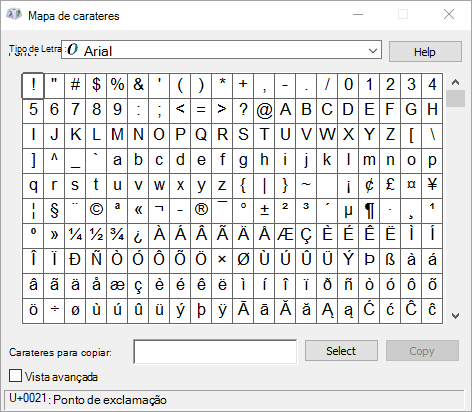The width and height of the screenshot is (472, 412).
Task: Select the digit 4 character
Action: (432, 86)
